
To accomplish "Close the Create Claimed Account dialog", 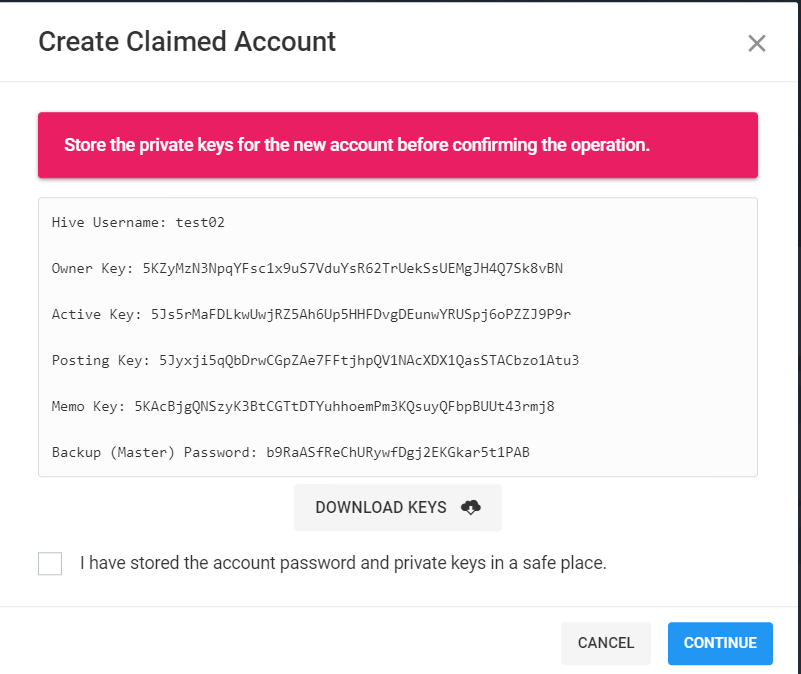I will point(757,43).
